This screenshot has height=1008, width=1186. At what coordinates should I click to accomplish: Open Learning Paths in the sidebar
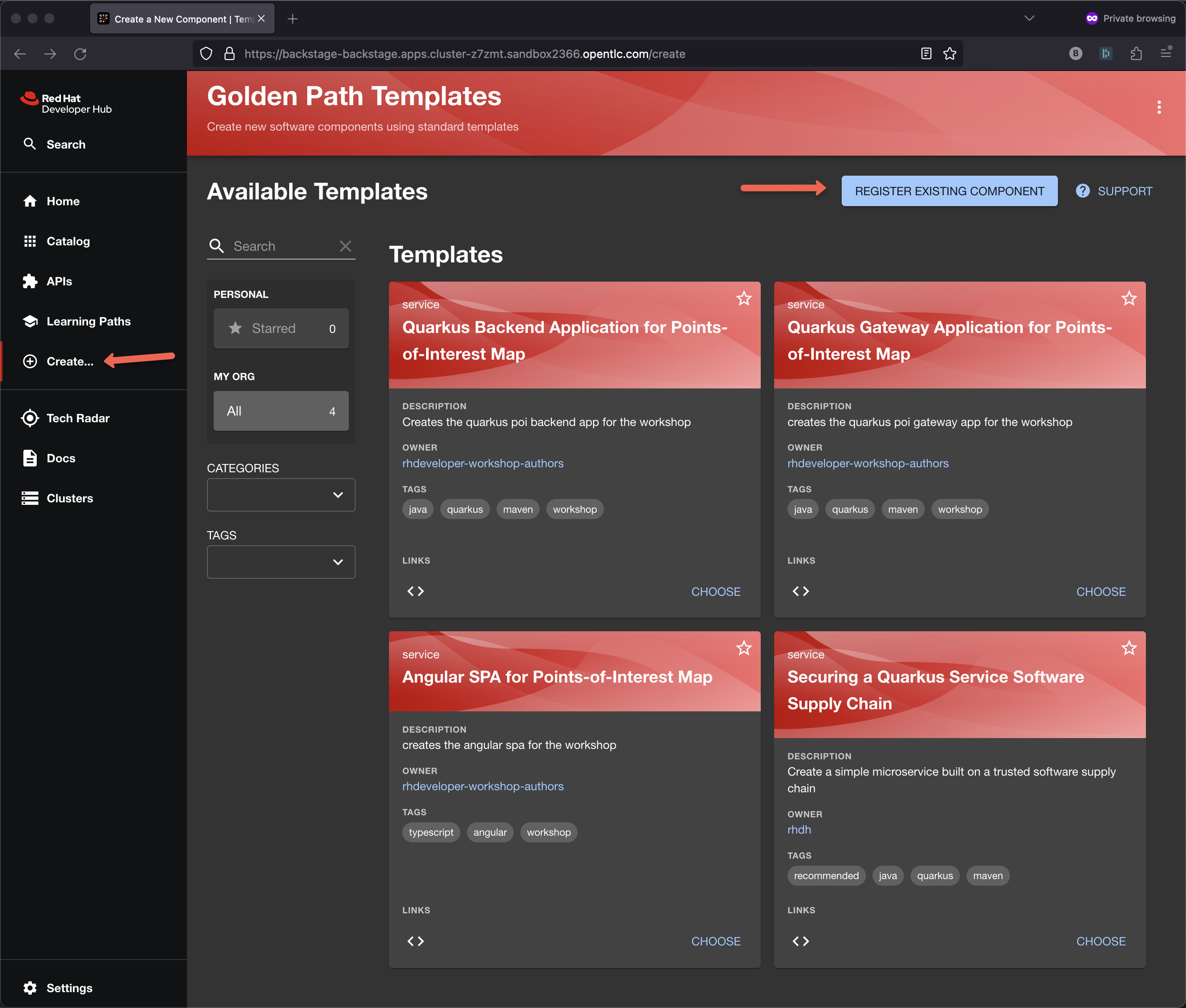(x=88, y=321)
